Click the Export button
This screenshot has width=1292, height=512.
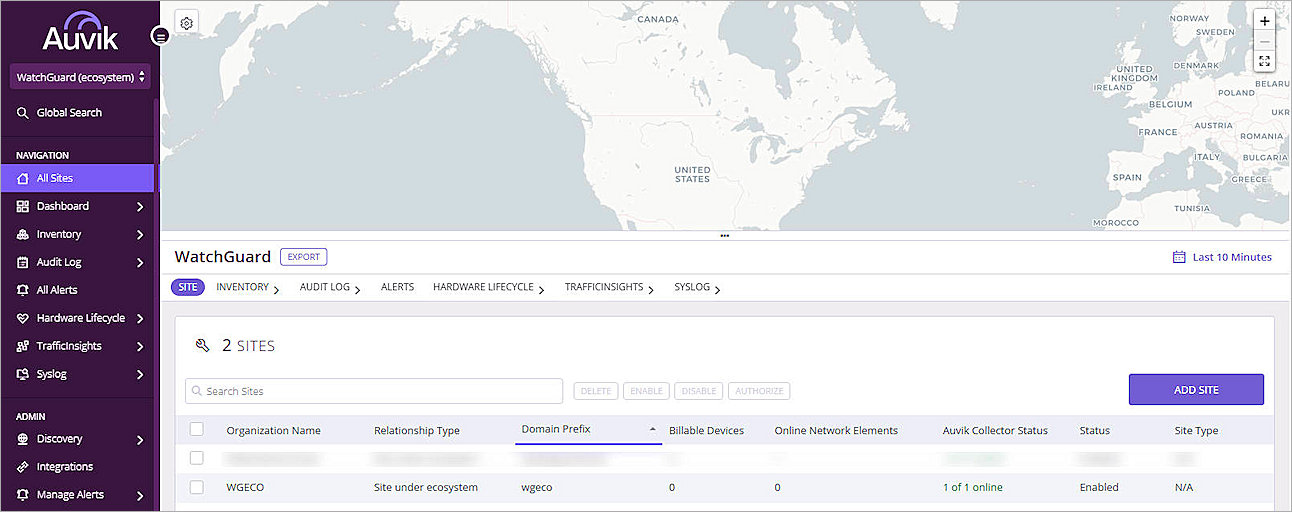(304, 257)
